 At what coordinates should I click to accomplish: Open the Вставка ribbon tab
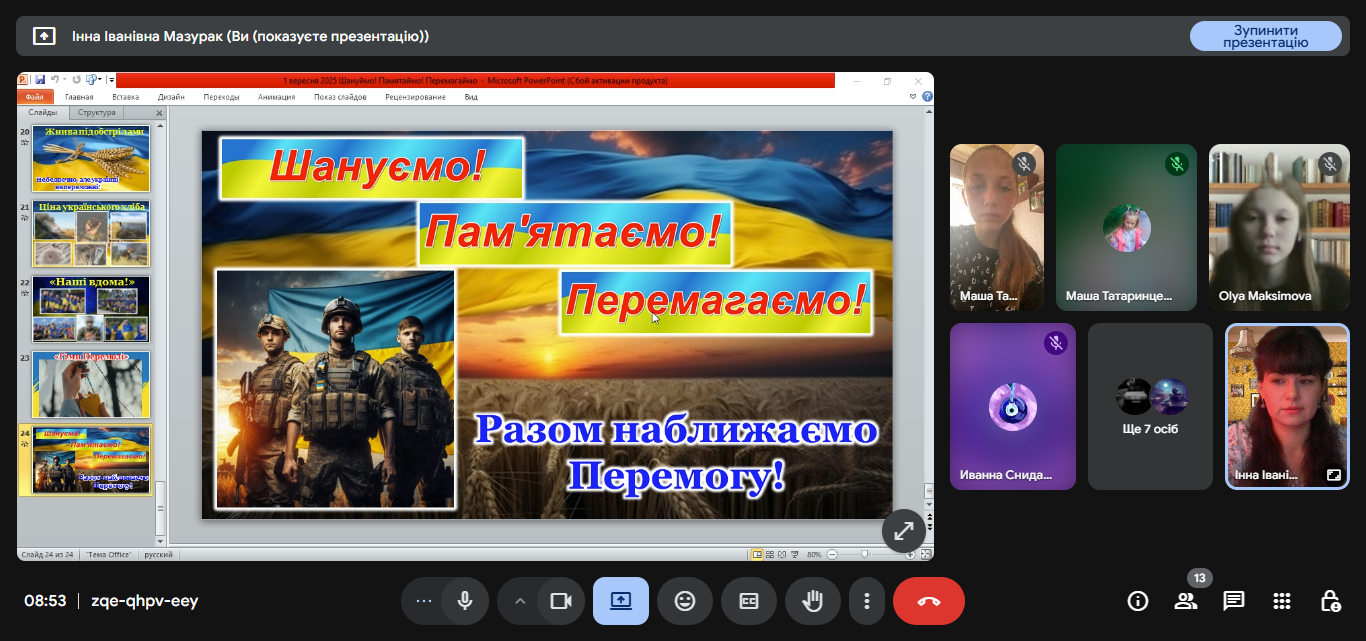[x=125, y=97]
